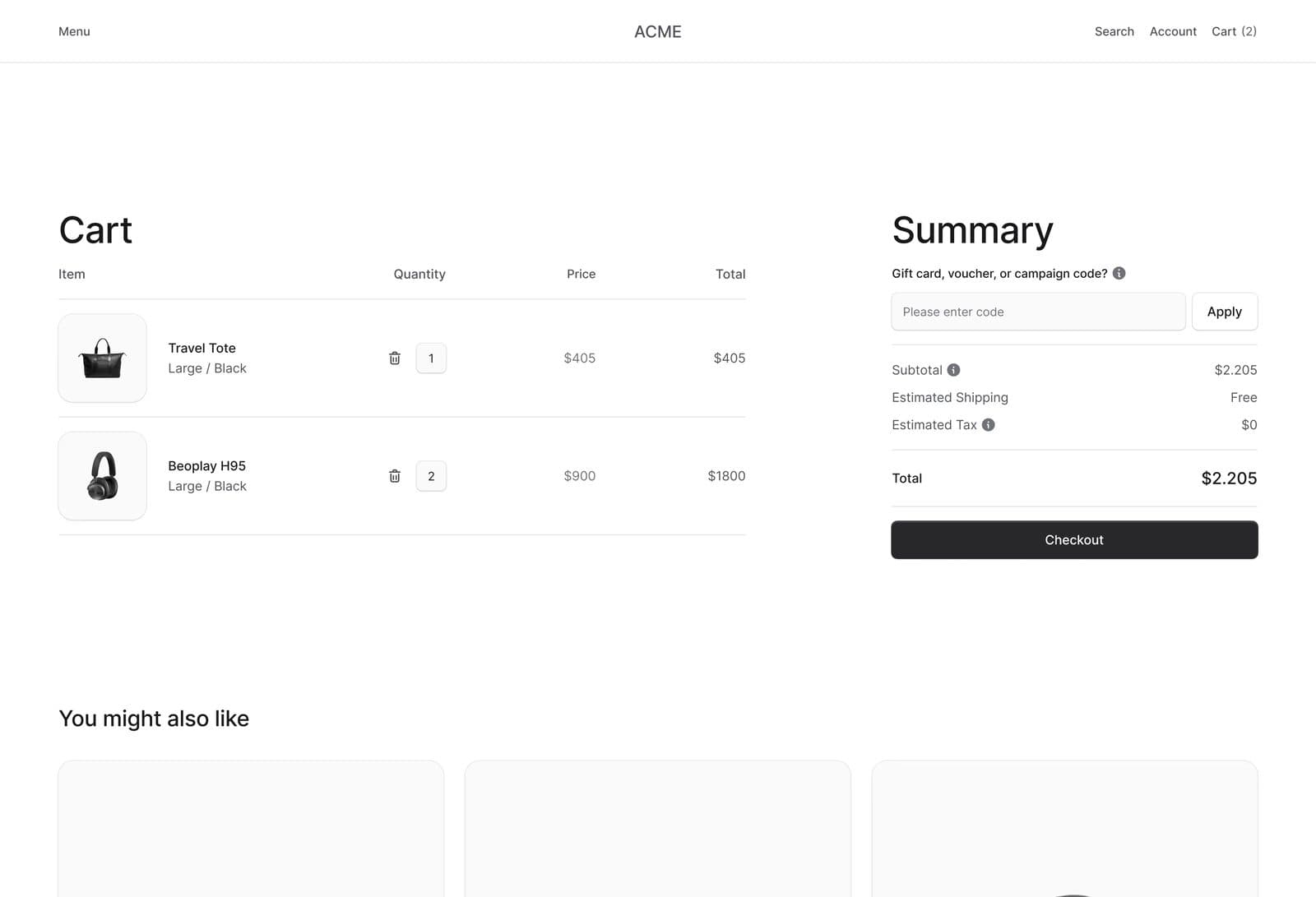
Task: Click the Beoplay H95 product name
Action: point(206,466)
